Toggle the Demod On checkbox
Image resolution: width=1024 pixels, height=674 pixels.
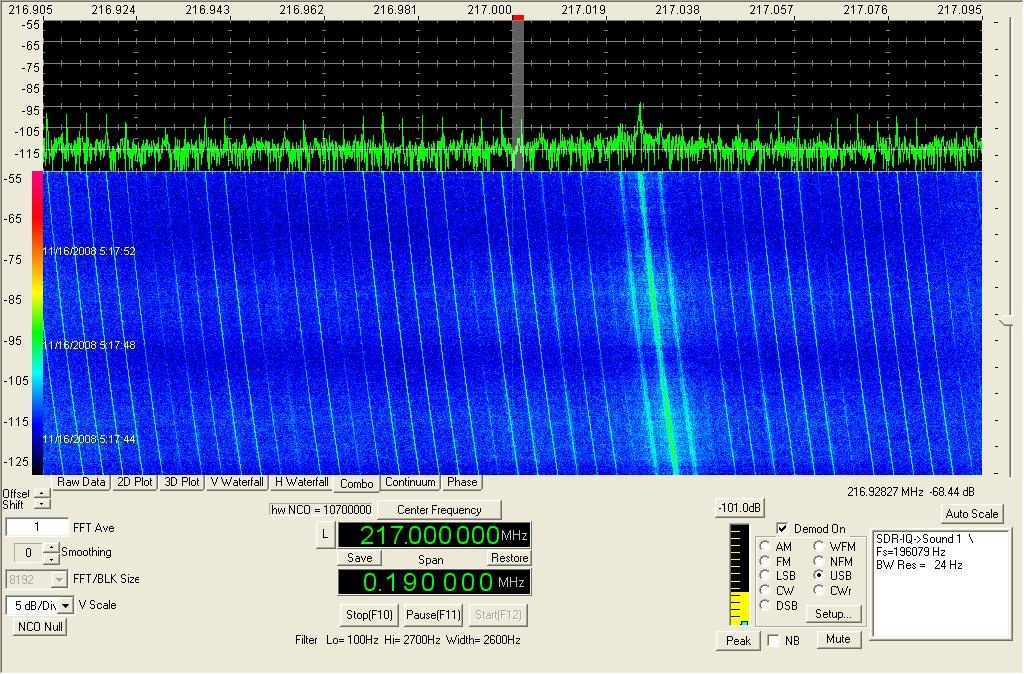pos(782,528)
